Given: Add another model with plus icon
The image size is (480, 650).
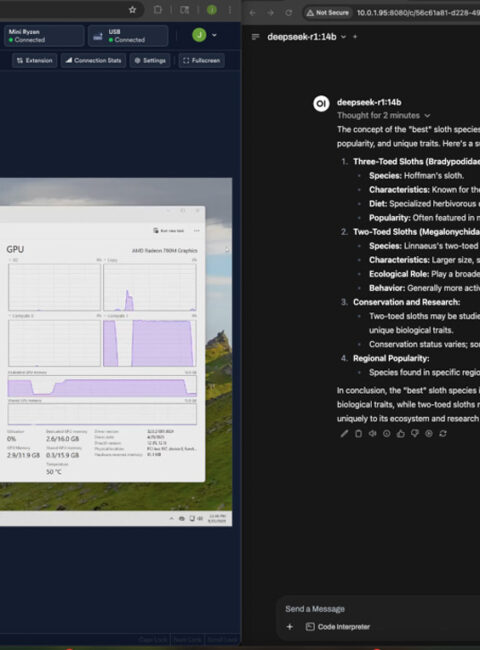Looking at the screenshot, I should (355, 37).
